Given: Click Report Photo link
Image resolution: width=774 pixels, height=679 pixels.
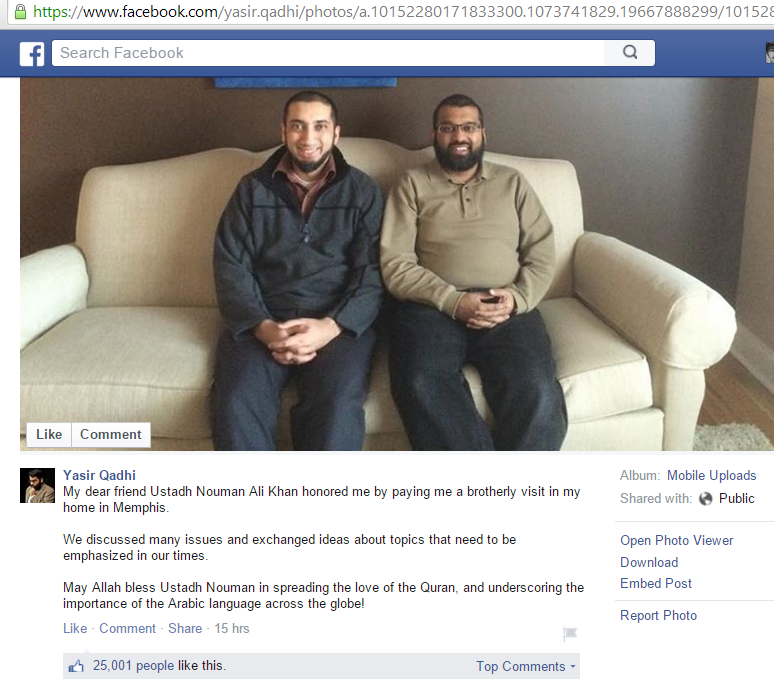Looking at the screenshot, I should click(658, 615).
